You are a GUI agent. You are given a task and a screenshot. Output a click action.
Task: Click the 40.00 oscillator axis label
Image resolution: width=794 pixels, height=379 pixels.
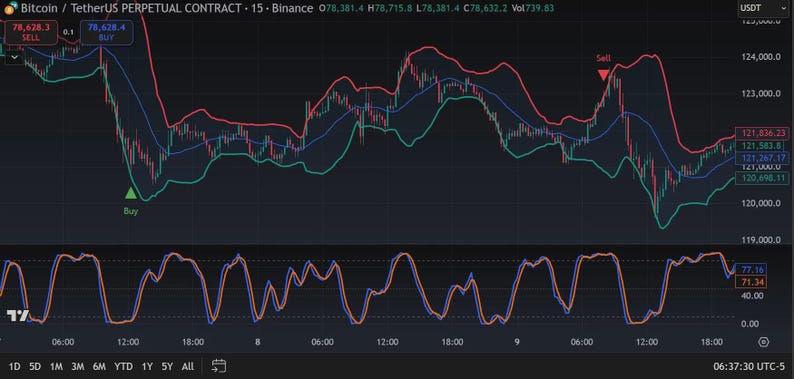click(x=752, y=295)
